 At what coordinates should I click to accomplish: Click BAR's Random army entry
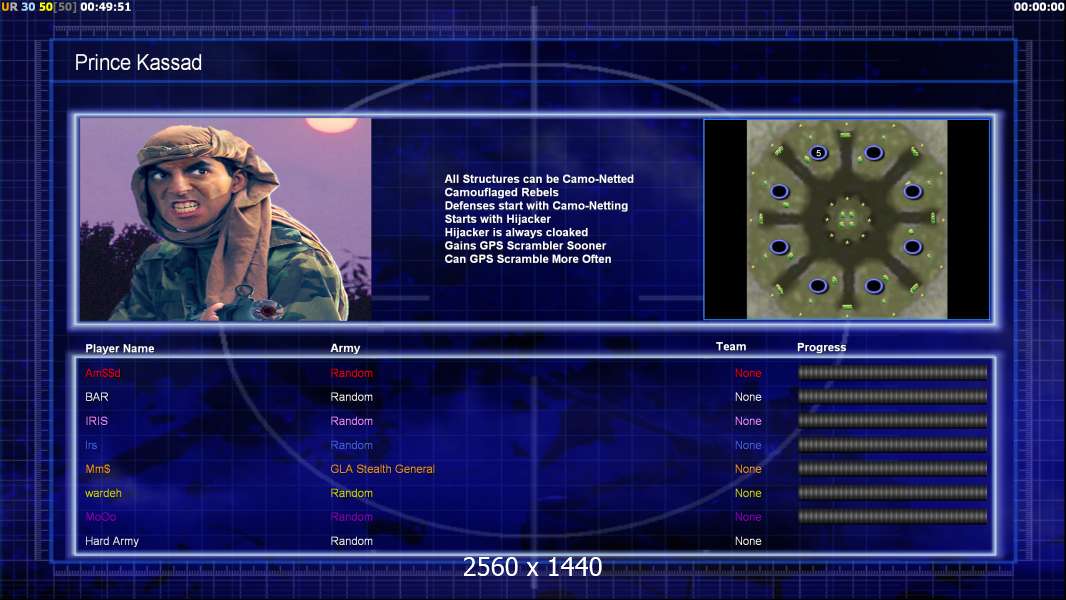351,397
